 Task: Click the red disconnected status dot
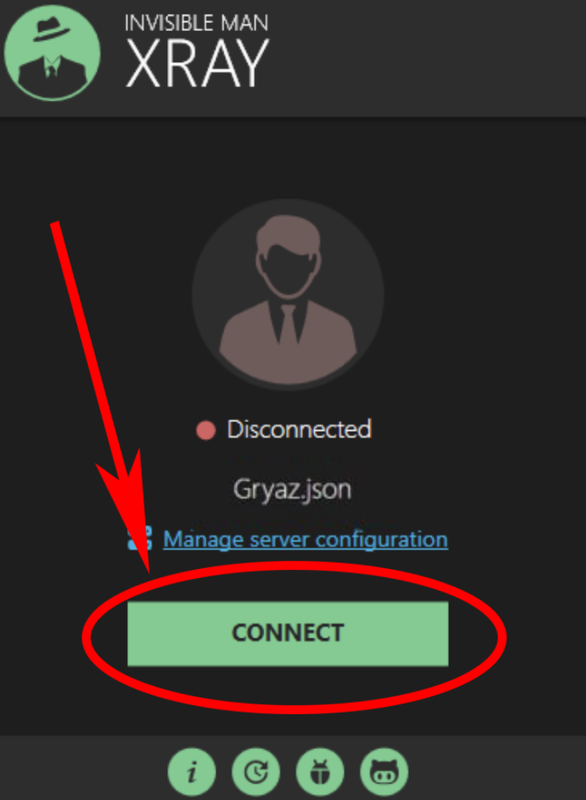point(206,430)
